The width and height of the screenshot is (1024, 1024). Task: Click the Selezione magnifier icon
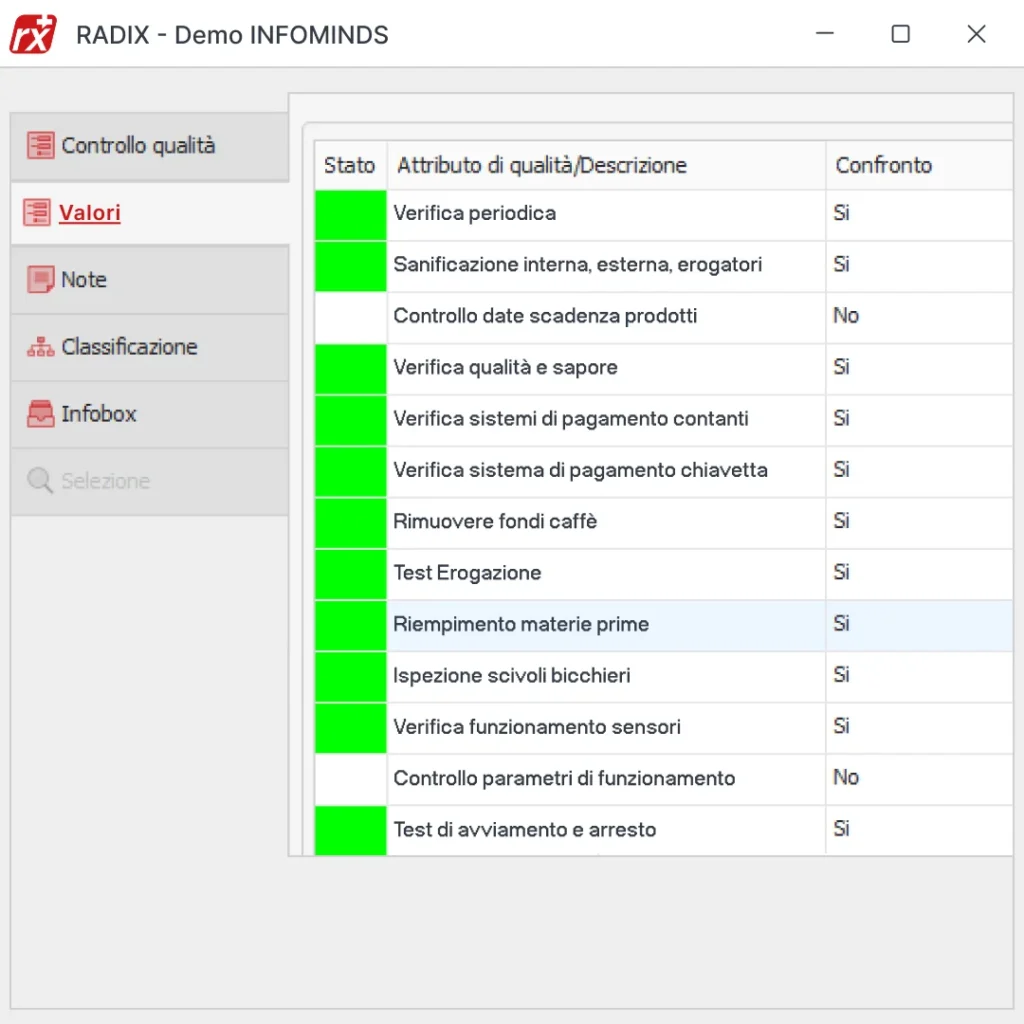point(40,480)
